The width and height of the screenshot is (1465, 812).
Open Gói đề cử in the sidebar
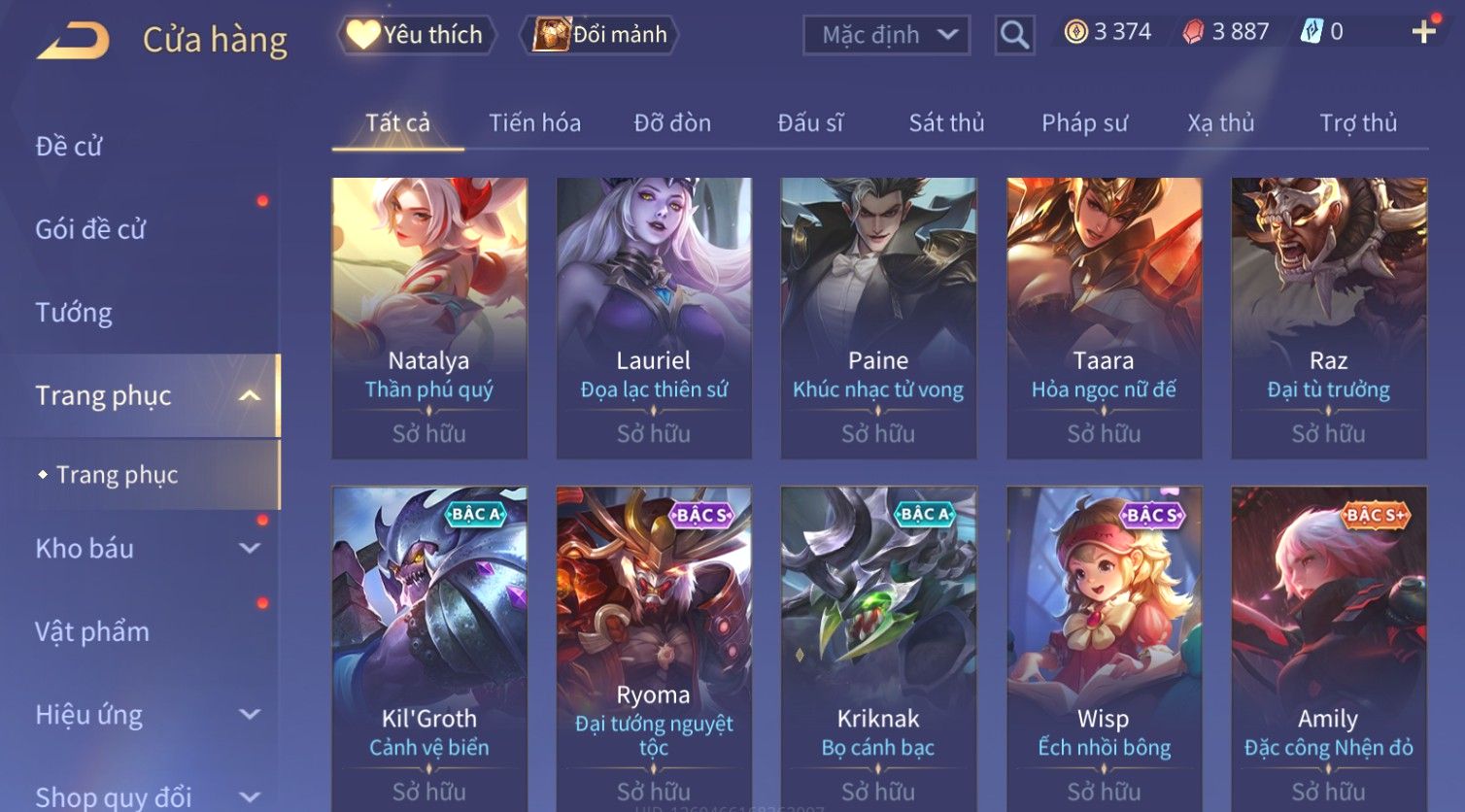[x=90, y=229]
